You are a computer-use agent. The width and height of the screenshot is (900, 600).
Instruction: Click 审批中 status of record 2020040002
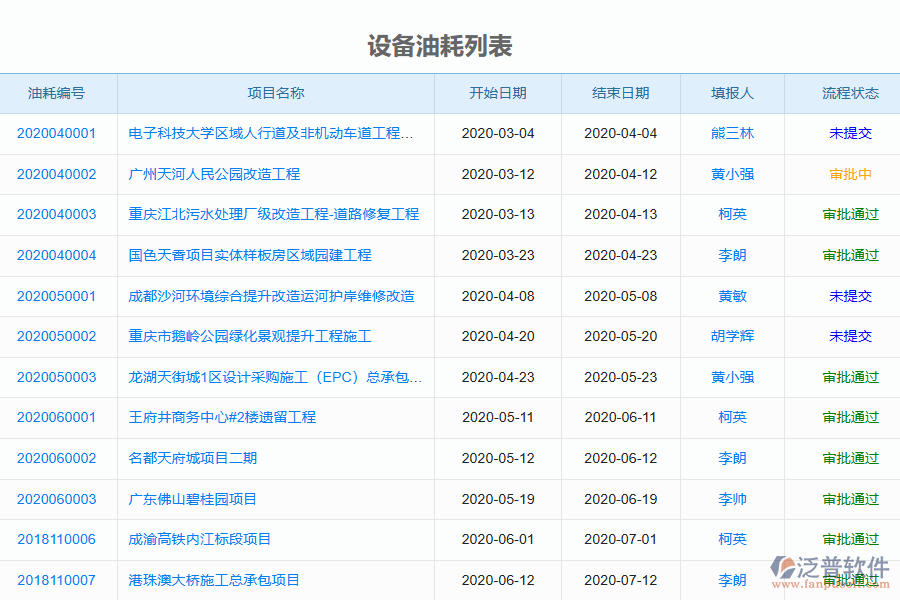pyautogui.click(x=851, y=173)
